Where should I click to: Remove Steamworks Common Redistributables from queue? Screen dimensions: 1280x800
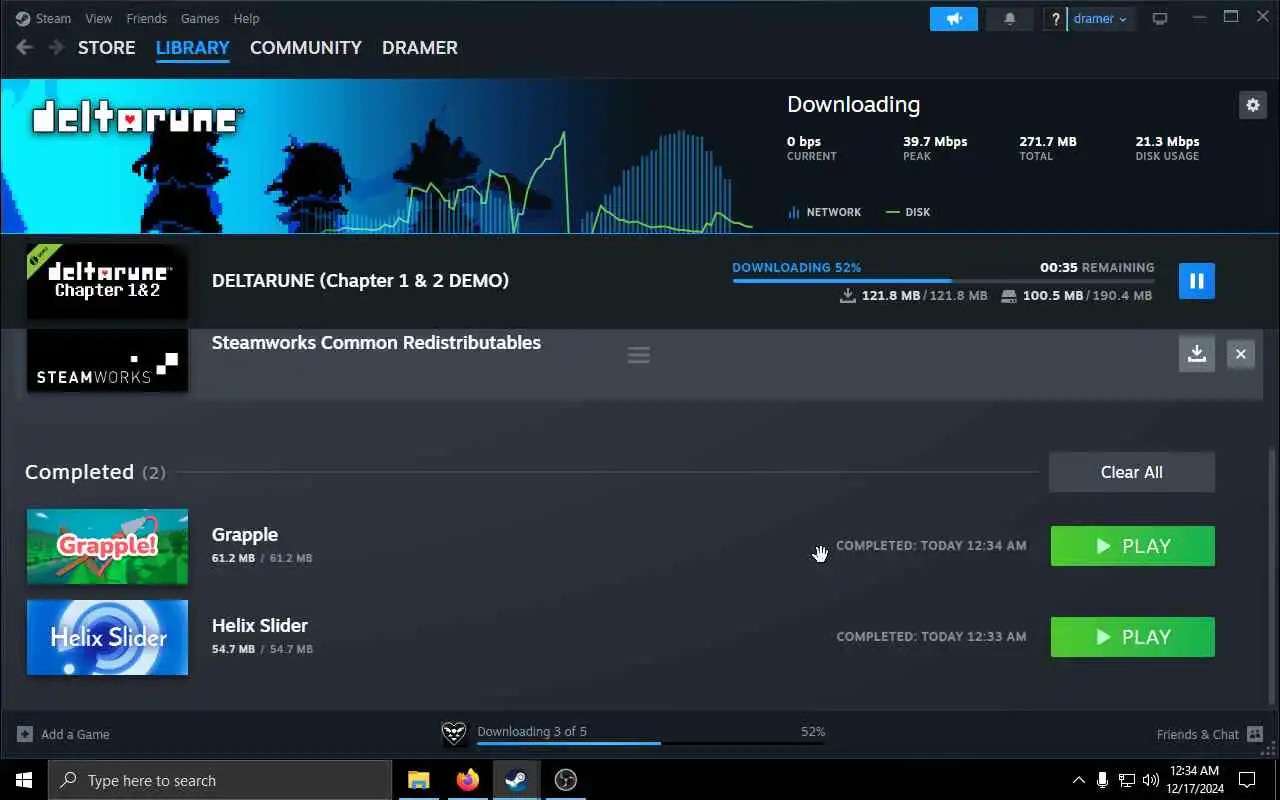(x=1241, y=354)
